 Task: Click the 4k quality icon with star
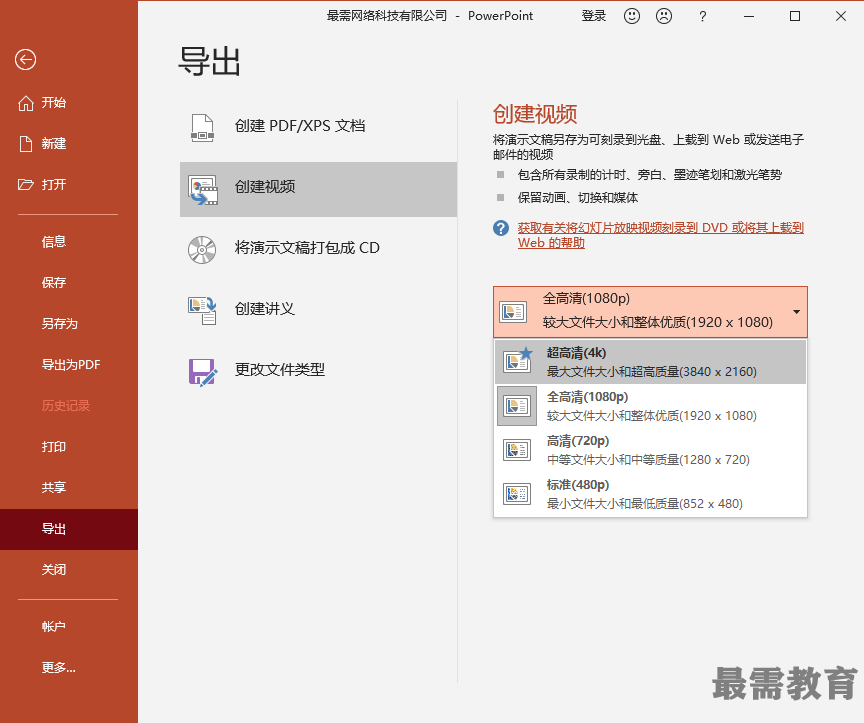517,361
